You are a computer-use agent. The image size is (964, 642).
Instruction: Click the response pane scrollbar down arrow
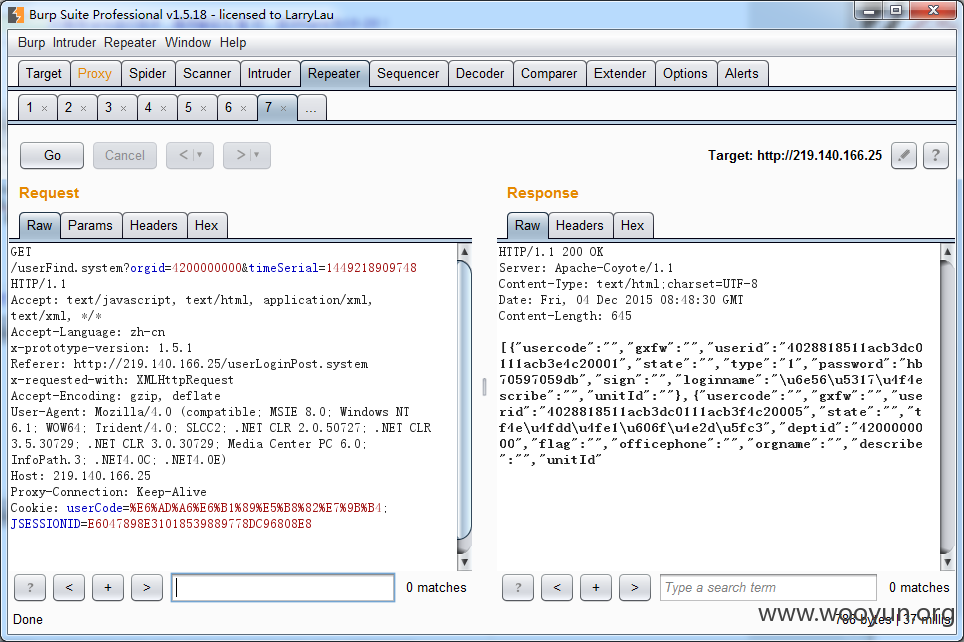[947, 562]
